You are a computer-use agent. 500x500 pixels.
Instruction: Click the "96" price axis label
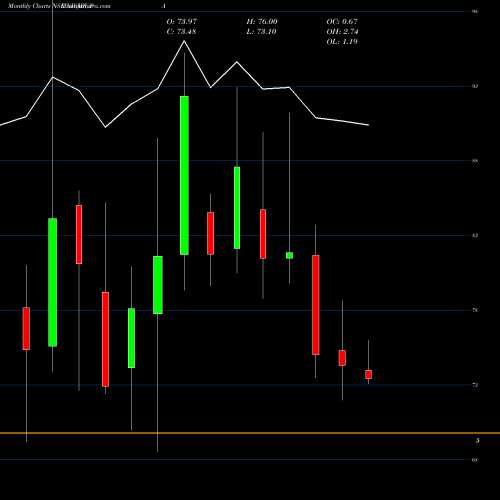(475, 12)
